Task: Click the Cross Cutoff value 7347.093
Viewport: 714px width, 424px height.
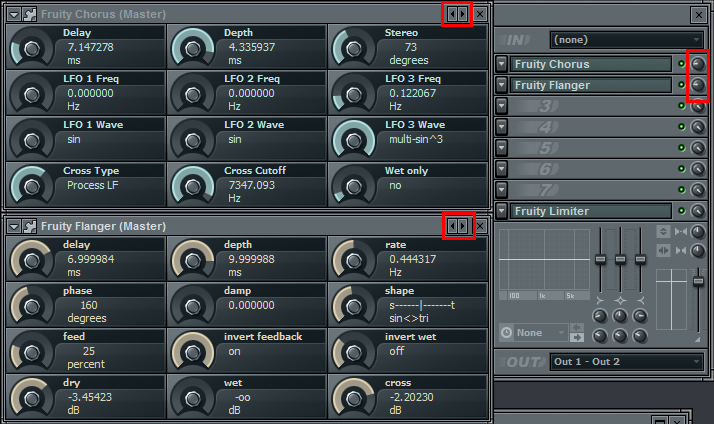Action: tap(252, 185)
